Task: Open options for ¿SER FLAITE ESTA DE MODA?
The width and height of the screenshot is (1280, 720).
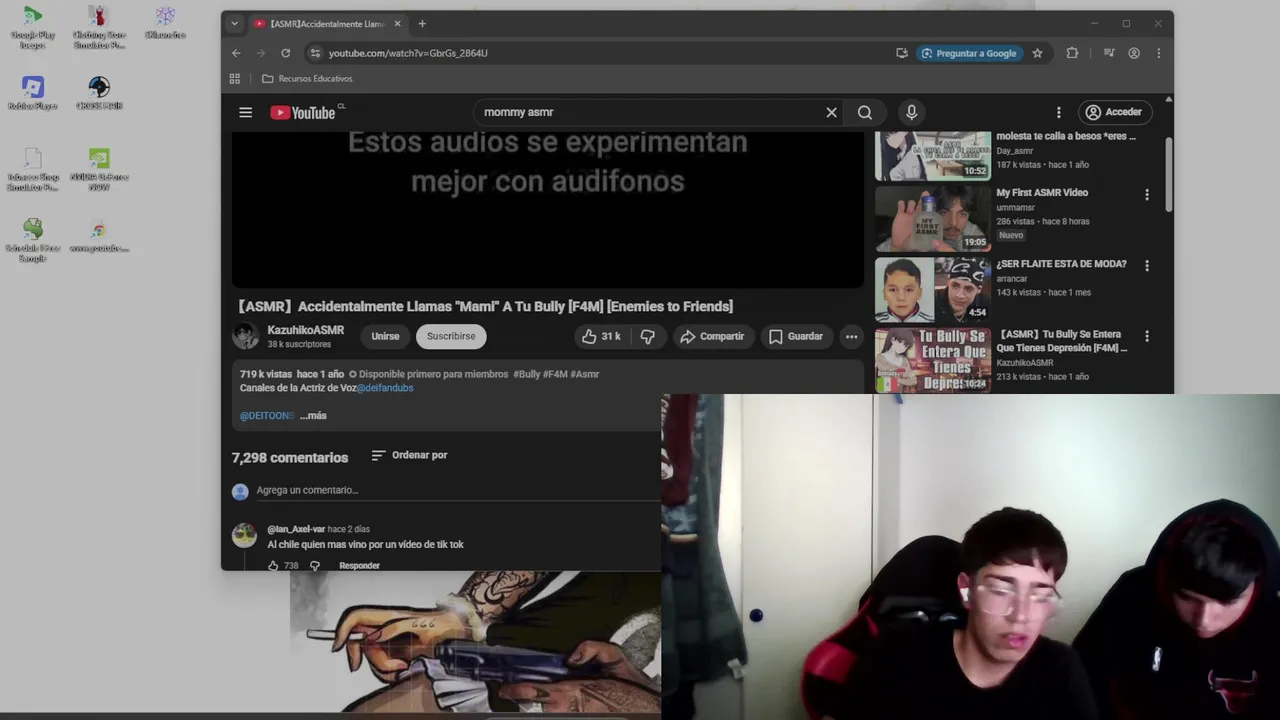Action: 1147,266
